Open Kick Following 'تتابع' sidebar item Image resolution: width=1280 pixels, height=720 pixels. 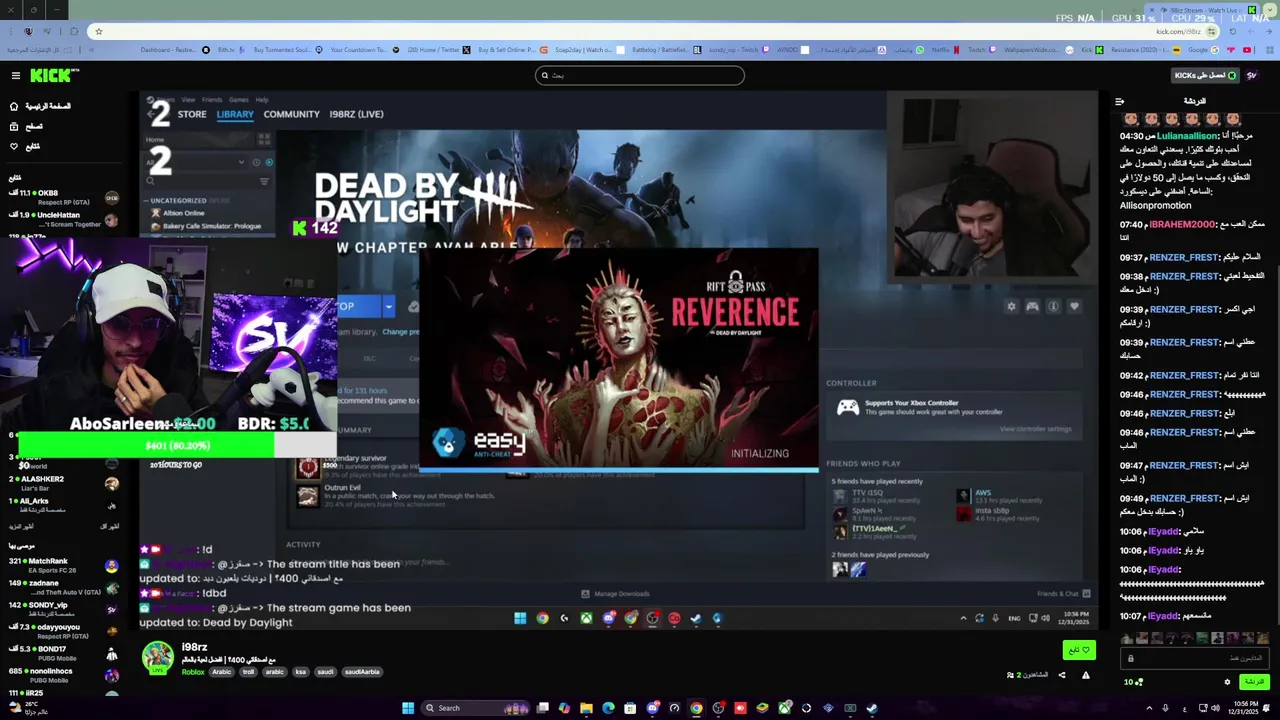25,146
